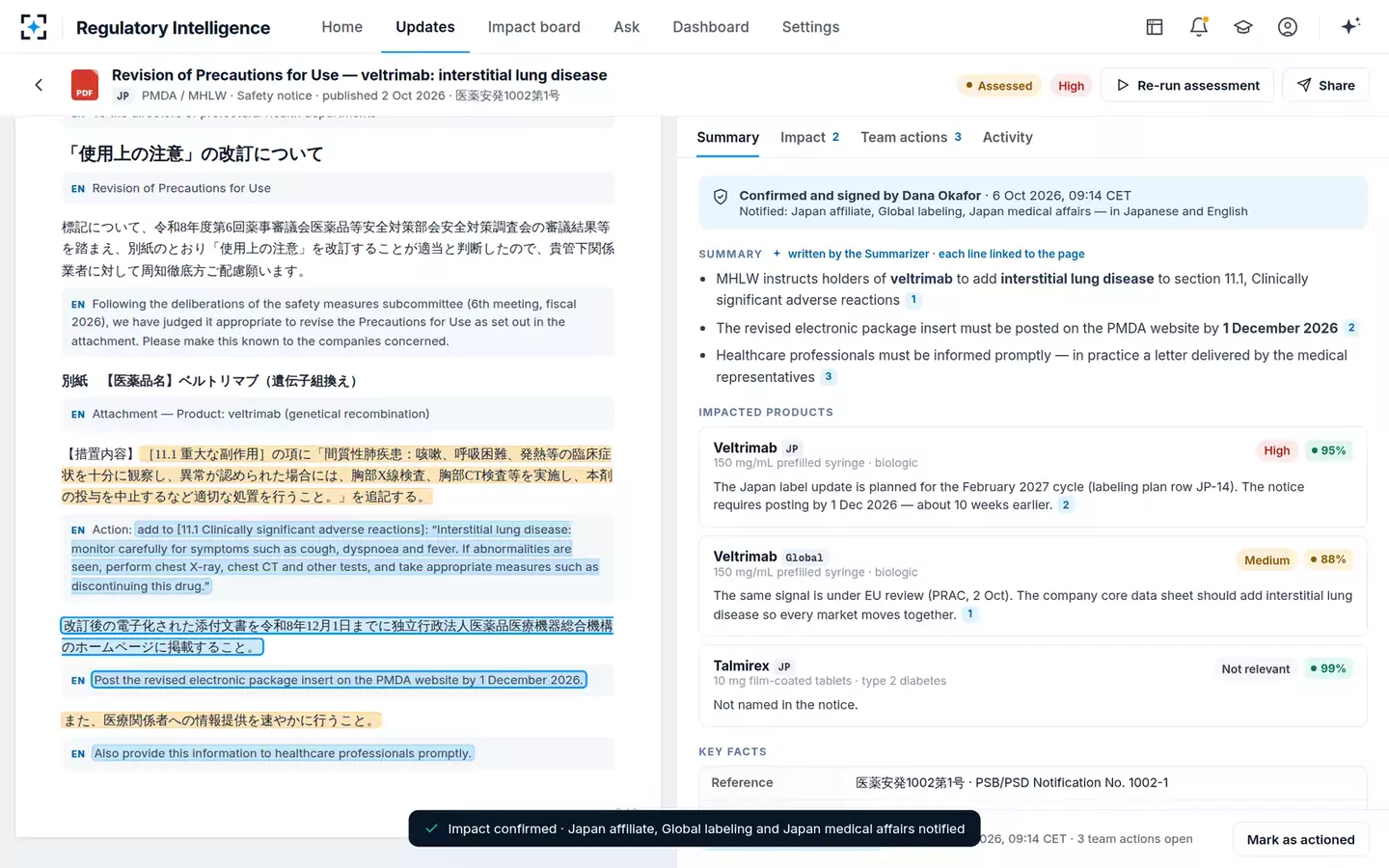Click the Share button
Screen dimensions: 1389x868
coord(1325,85)
